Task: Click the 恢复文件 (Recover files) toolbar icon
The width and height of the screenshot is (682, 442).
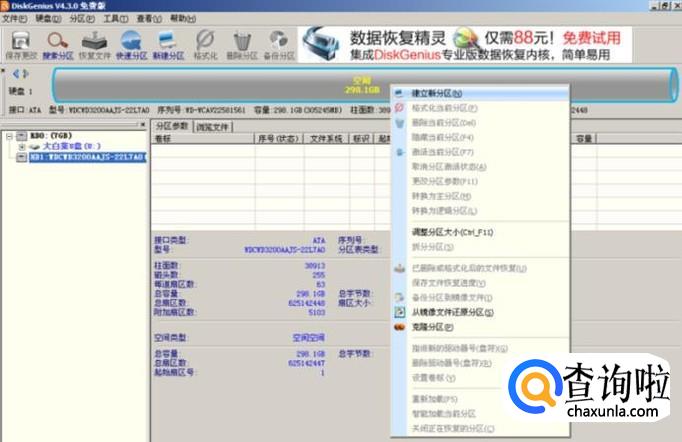Action: click(95, 44)
